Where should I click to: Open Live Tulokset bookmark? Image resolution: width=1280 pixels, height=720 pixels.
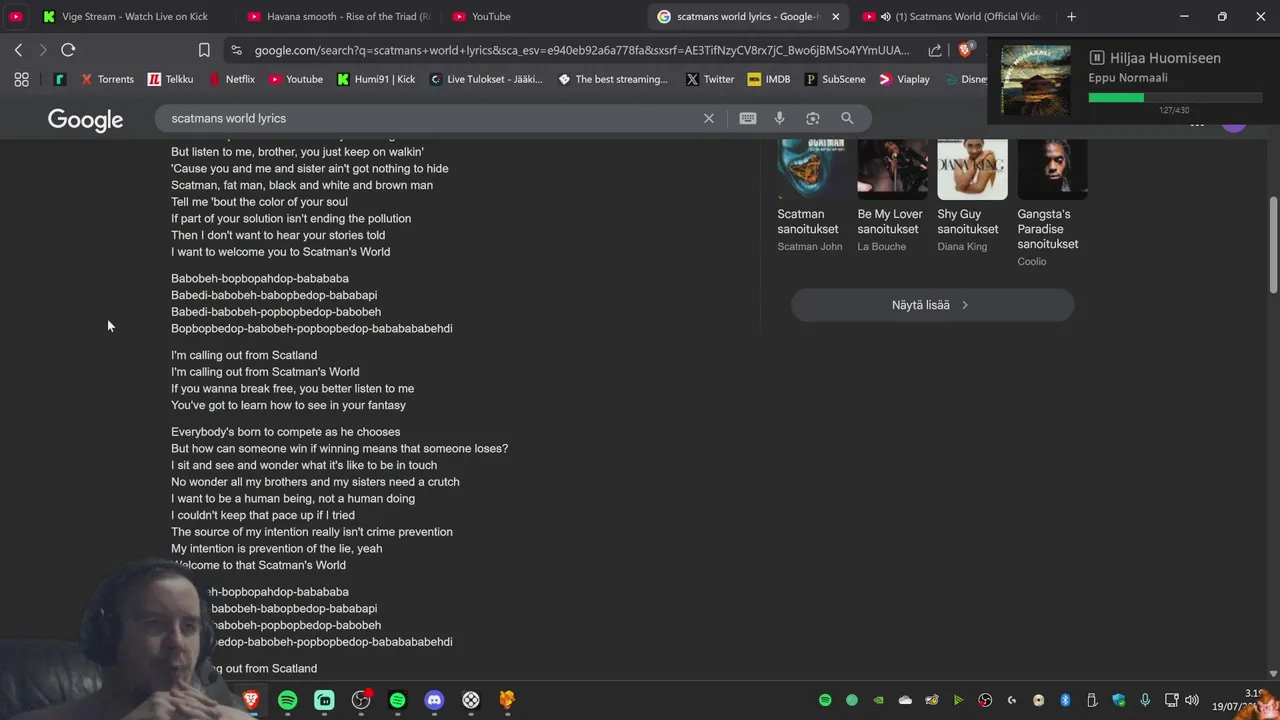click(x=486, y=79)
